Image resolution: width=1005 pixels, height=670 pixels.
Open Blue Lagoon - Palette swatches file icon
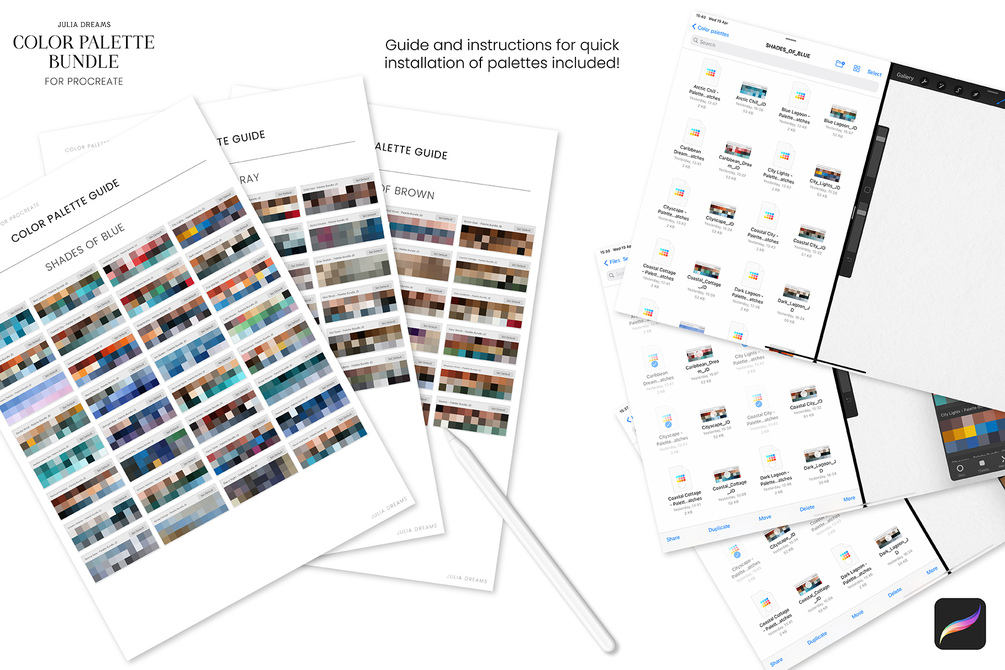pyautogui.click(x=799, y=97)
